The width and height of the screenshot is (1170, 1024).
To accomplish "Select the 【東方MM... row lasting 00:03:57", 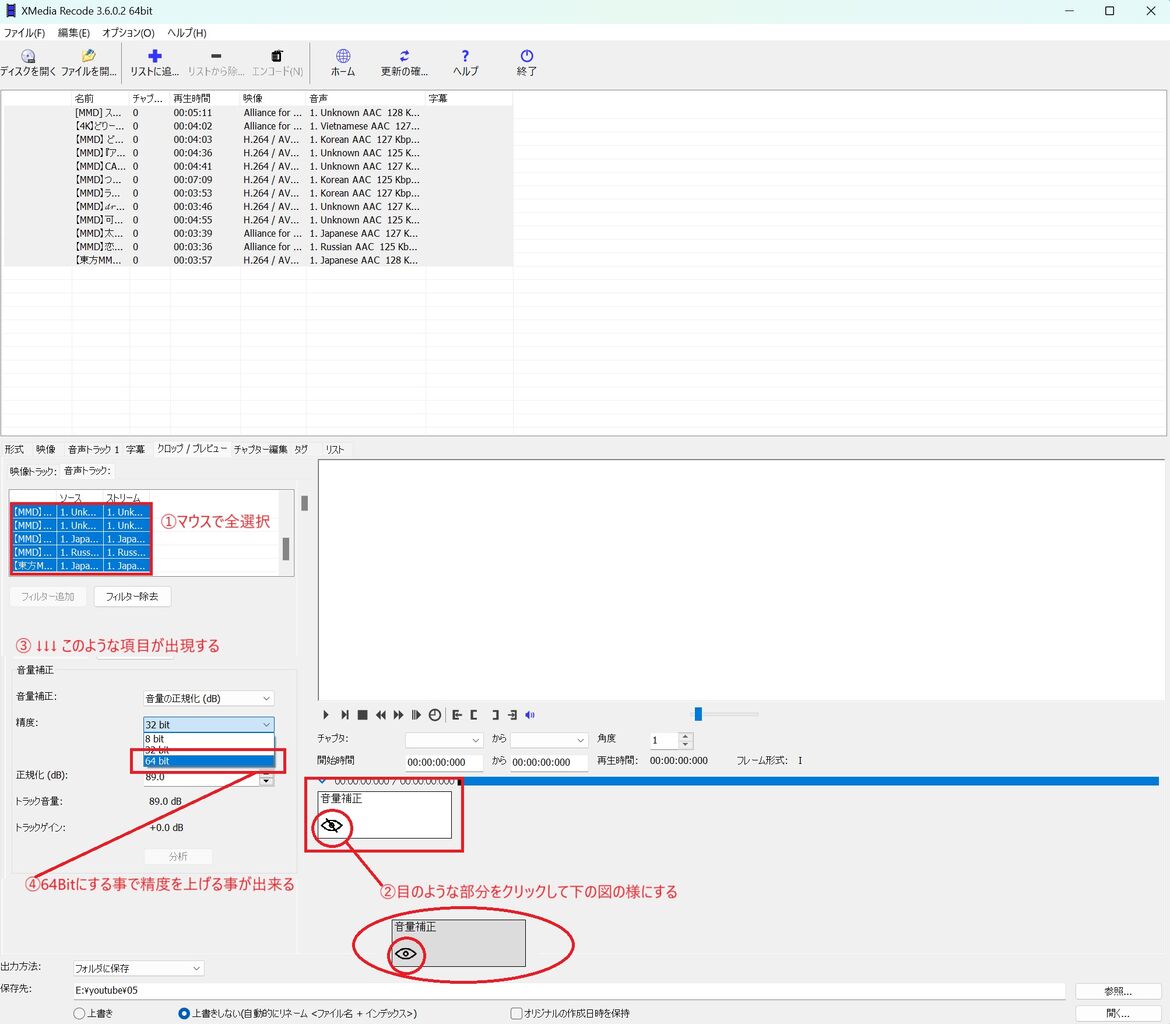I will click(257, 260).
